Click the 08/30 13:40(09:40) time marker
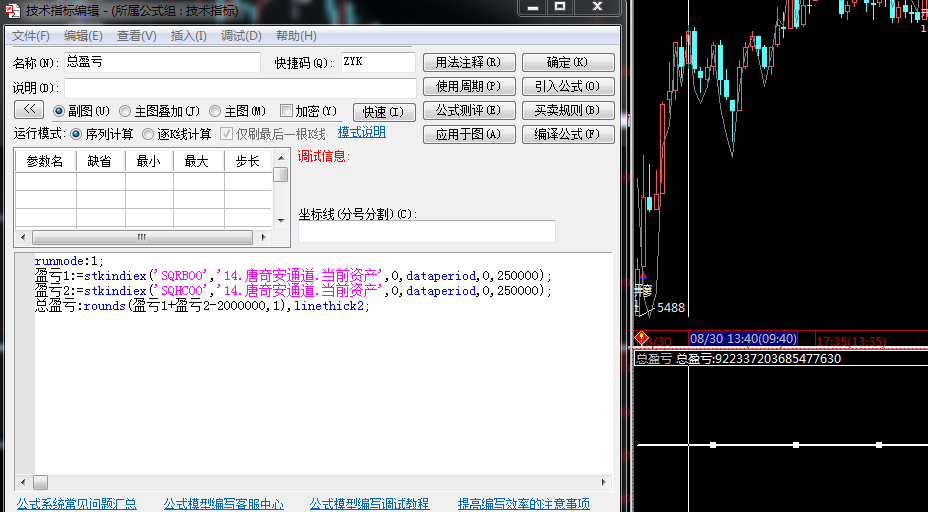 (x=743, y=339)
